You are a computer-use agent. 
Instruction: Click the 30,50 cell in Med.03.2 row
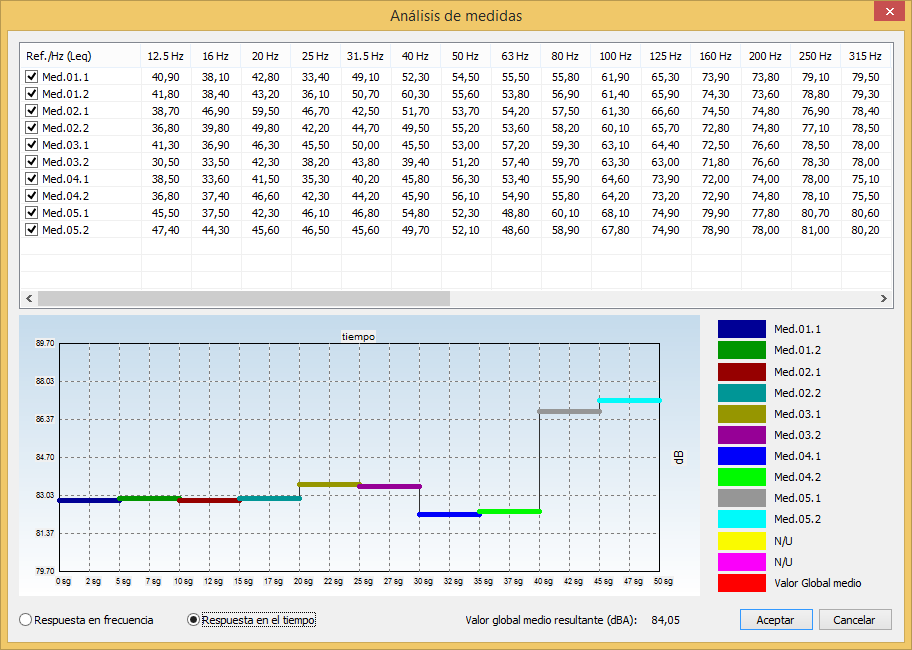(x=165, y=162)
